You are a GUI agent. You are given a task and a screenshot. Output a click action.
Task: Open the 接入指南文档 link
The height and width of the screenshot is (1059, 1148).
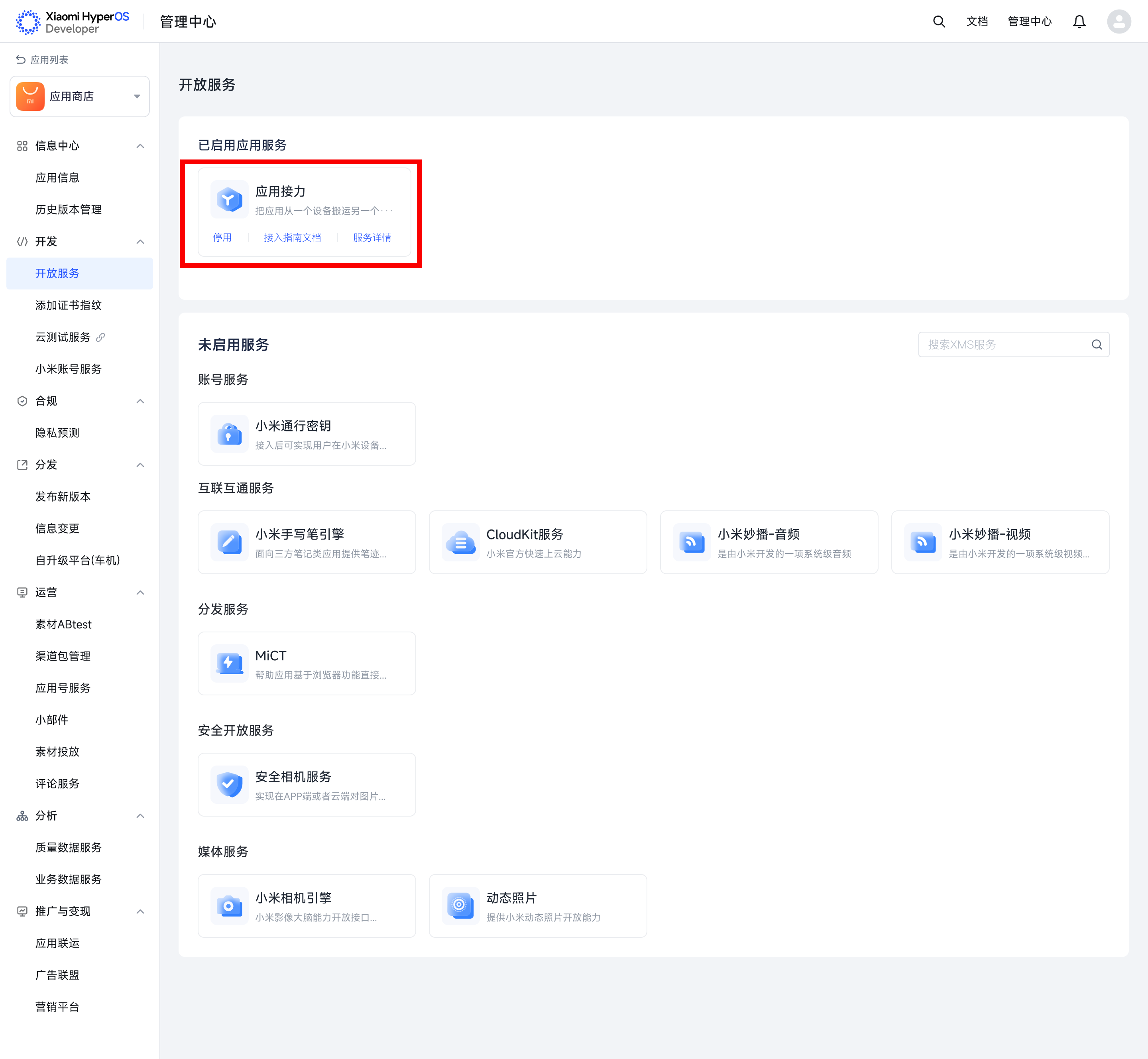(x=292, y=237)
